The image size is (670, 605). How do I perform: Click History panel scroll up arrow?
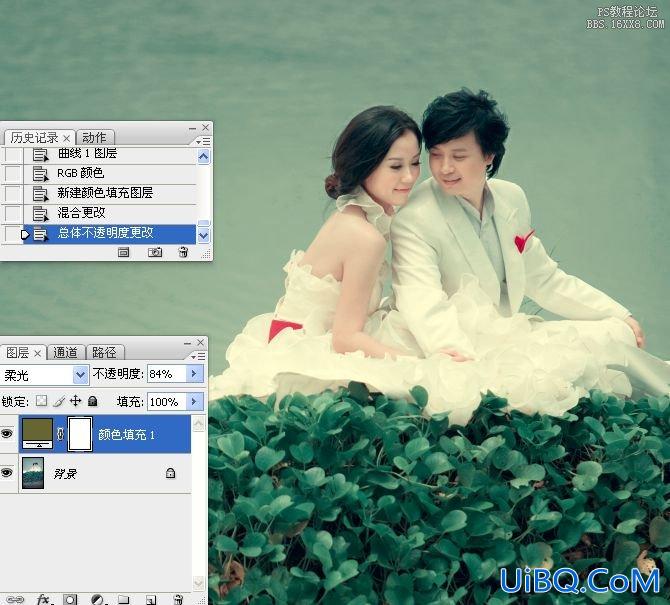coord(203,157)
